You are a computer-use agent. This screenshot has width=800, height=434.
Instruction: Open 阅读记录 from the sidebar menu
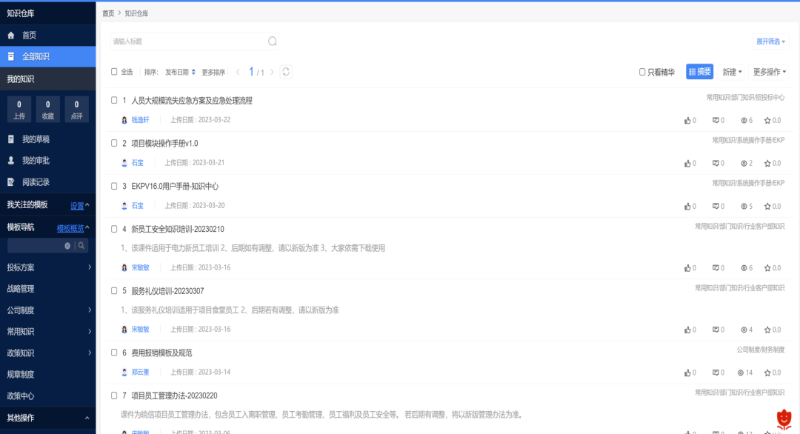coord(36,182)
